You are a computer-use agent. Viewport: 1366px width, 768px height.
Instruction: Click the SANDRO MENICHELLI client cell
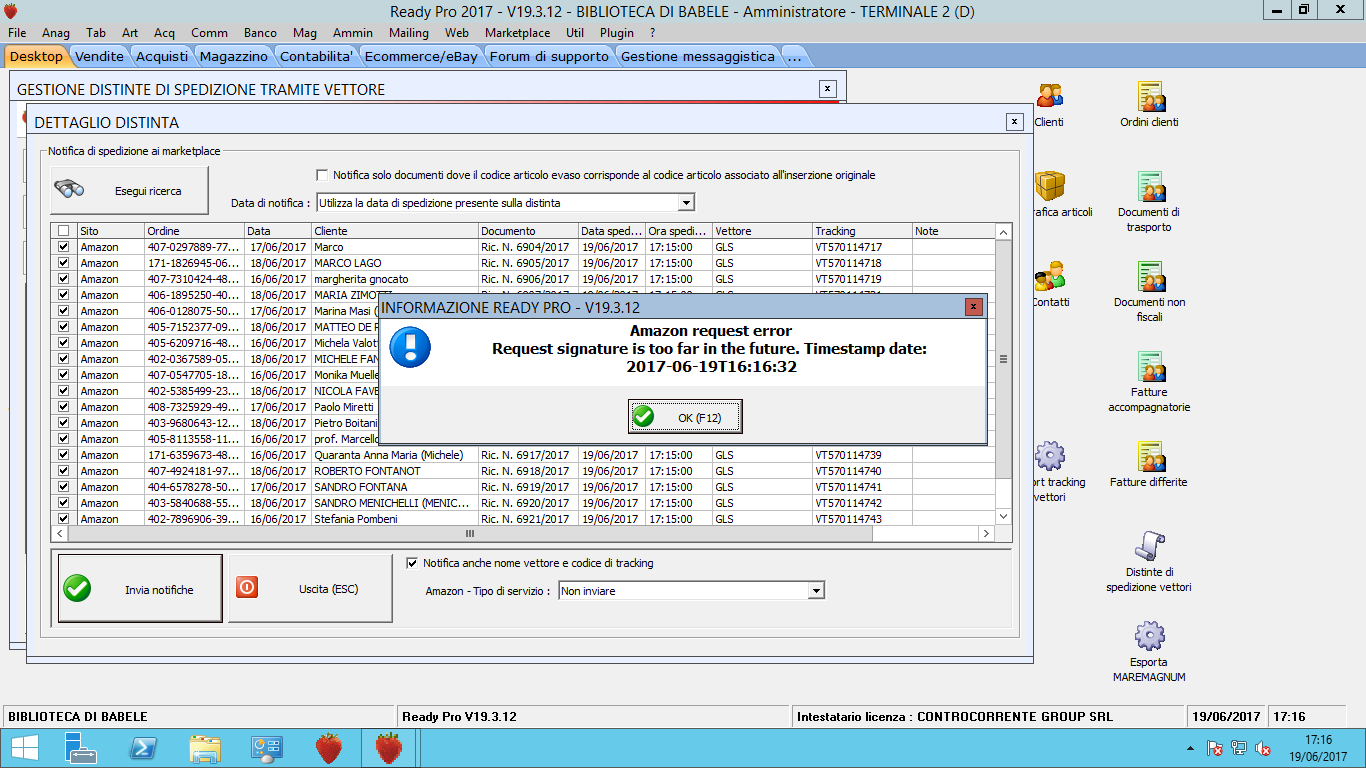tap(394, 503)
